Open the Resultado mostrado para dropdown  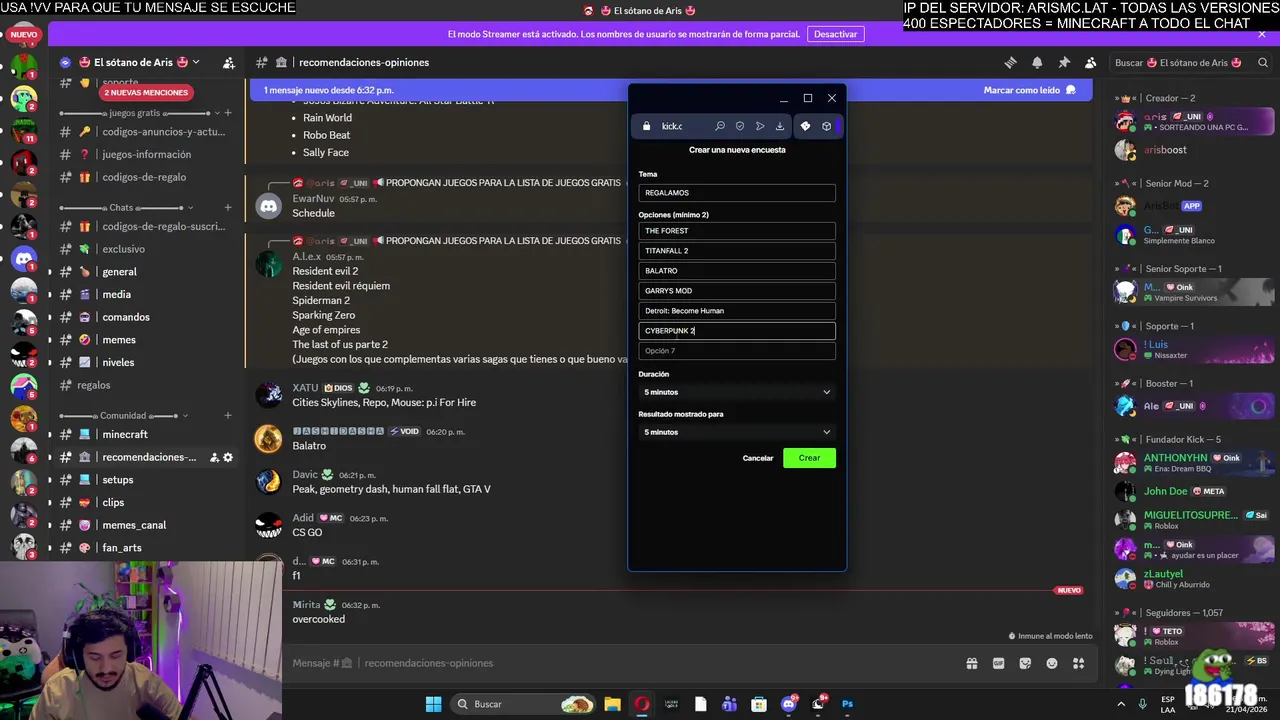pyautogui.click(x=737, y=432)
